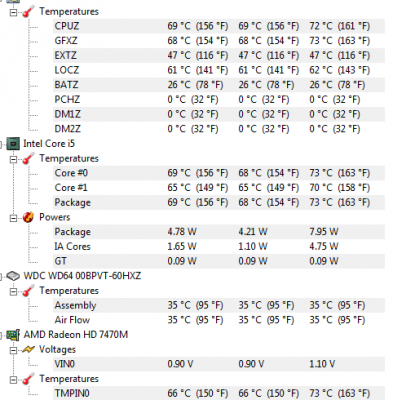
Task: Collapse the Voltages node under AMD Radeon
Action: [13, 350]
